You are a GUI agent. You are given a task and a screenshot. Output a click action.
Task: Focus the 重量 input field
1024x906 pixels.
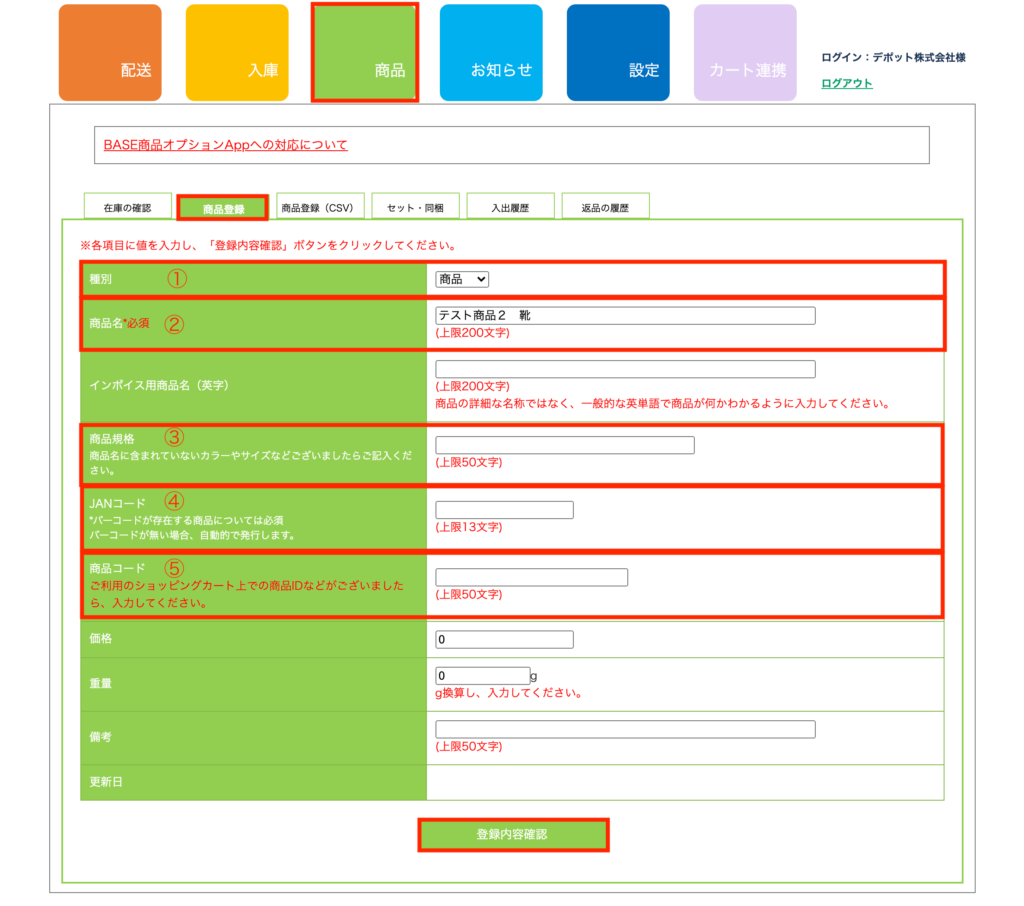point(482,675)
